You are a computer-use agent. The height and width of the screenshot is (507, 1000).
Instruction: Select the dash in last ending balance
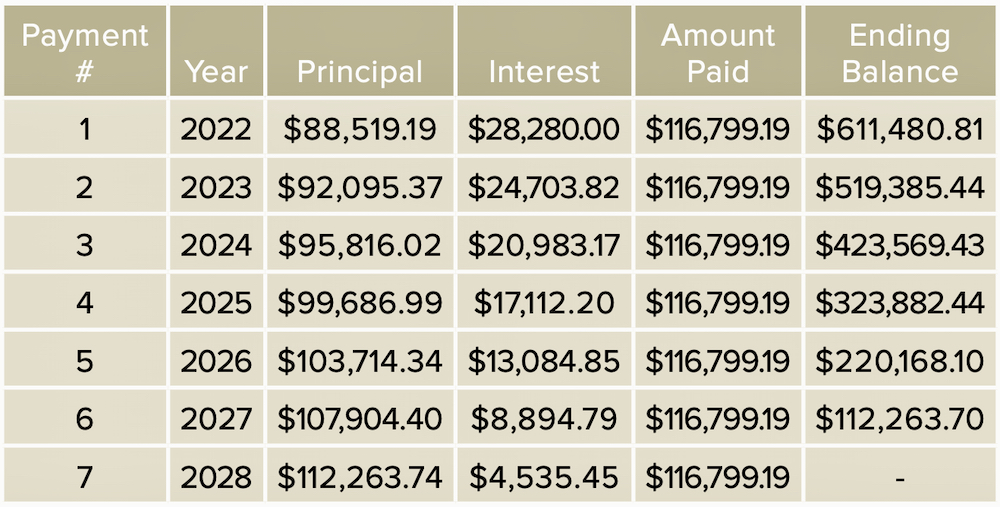pyautogui.click(x=900, y=478)
